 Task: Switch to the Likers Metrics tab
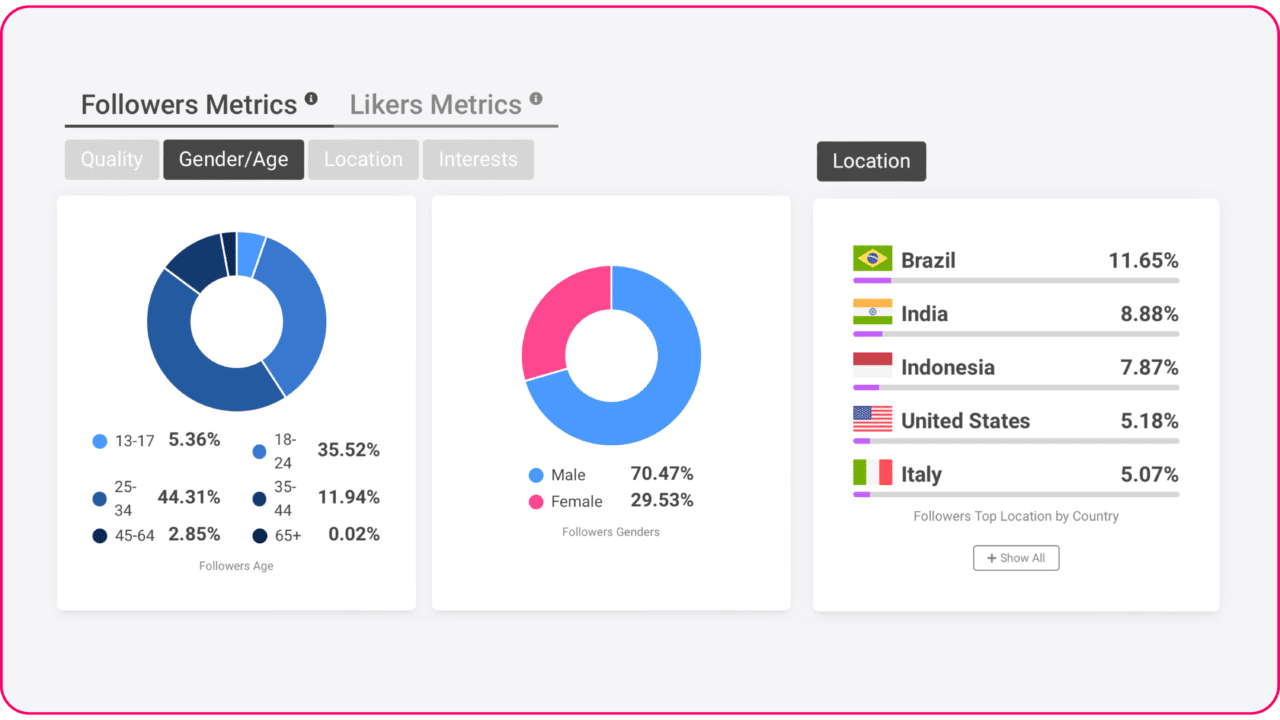tap(436, 104)
